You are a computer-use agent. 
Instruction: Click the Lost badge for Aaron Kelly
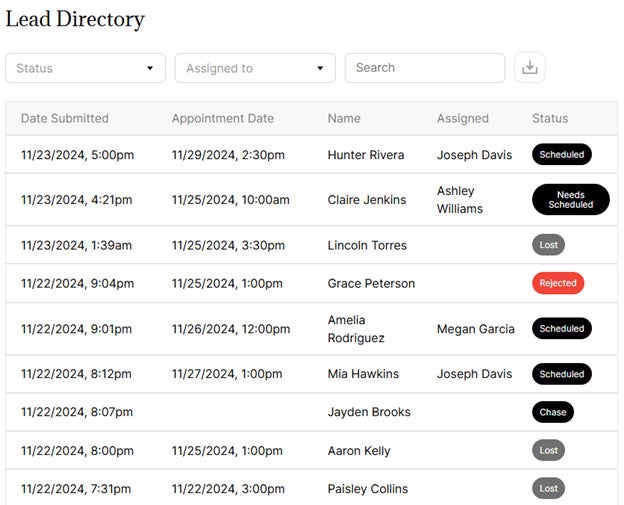548,451
